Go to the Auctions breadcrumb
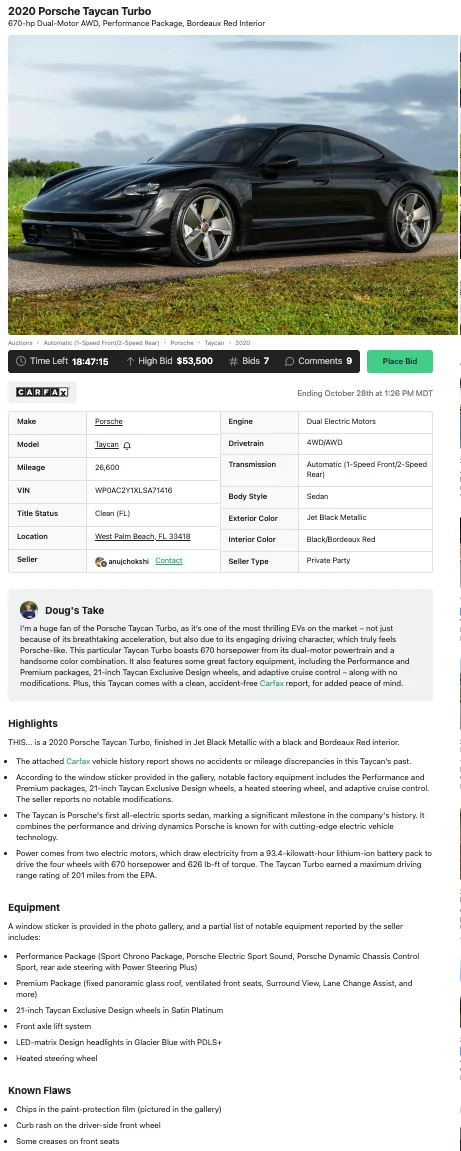The image size is (461, 1151). tap(21, 343)
